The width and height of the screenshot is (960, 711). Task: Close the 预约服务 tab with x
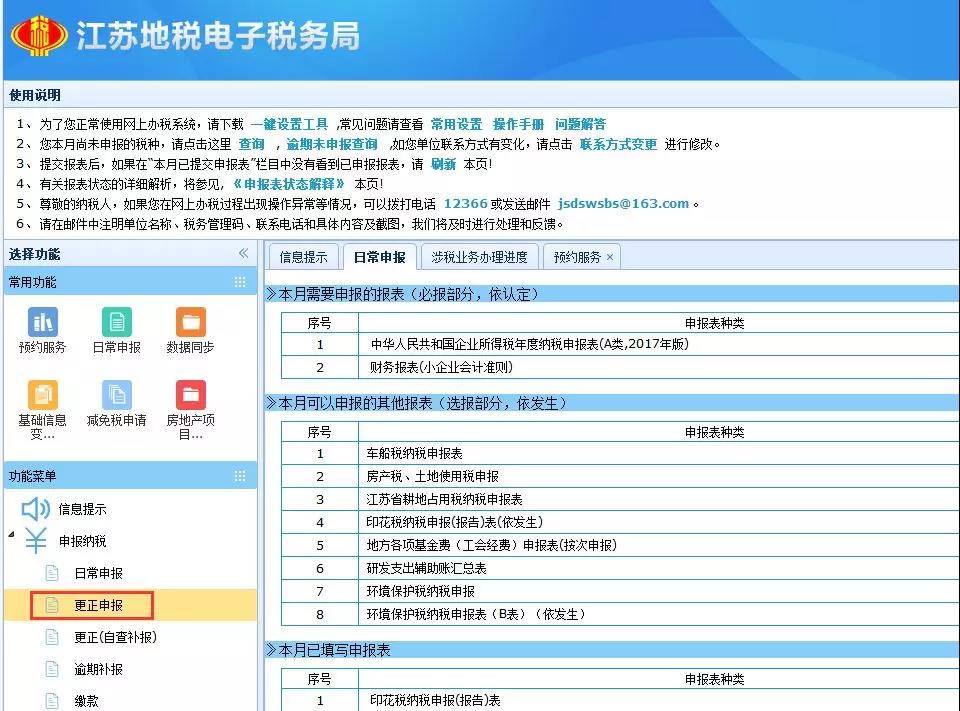tap(610, 257)
